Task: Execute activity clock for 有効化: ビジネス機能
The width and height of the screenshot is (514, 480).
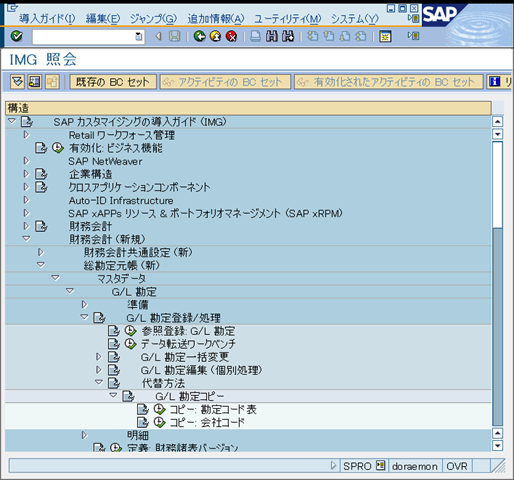Action: point(58,148)
